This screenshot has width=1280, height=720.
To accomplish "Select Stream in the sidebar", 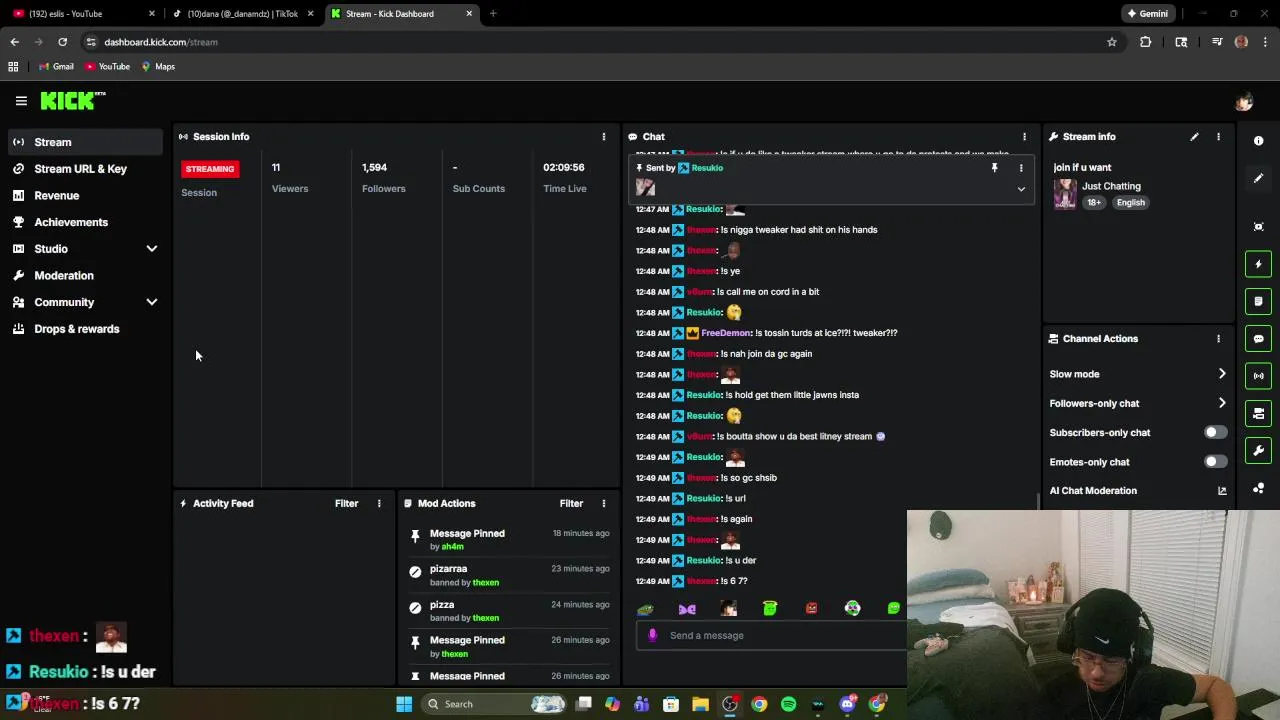I will 85,142.
